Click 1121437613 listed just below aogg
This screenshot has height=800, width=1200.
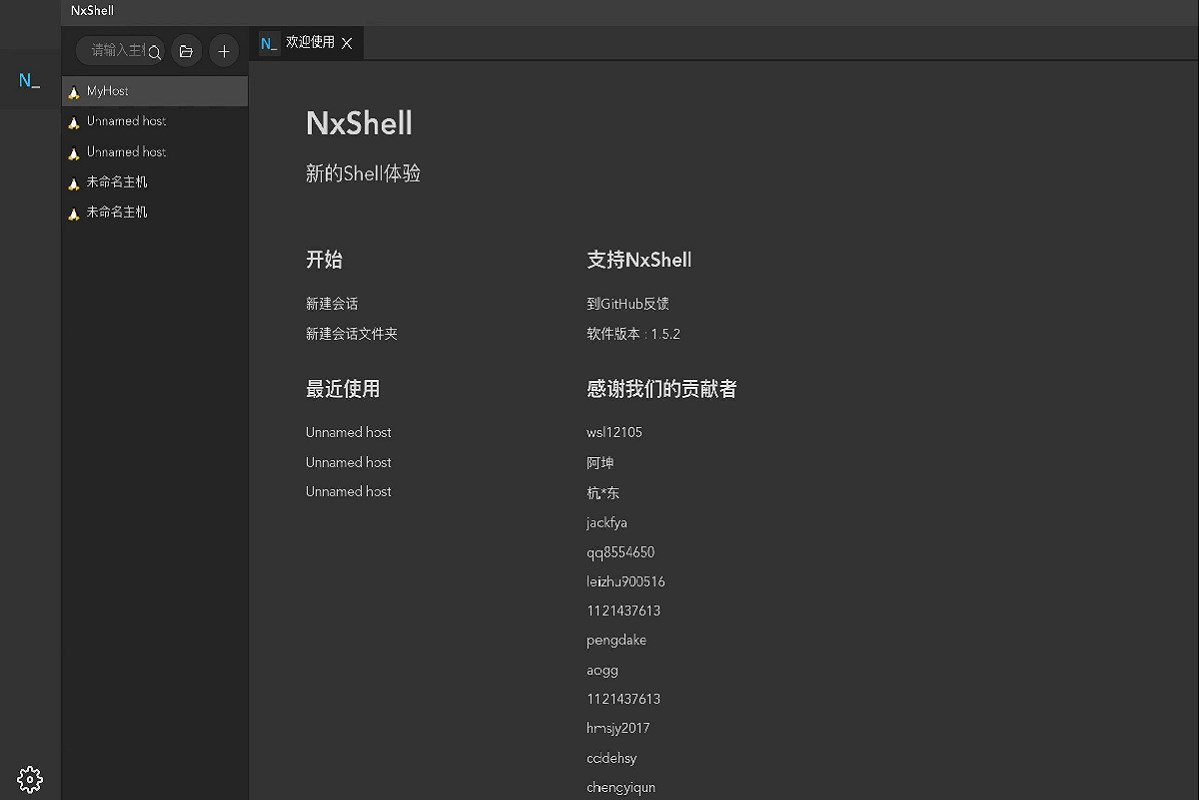(623, 699)
